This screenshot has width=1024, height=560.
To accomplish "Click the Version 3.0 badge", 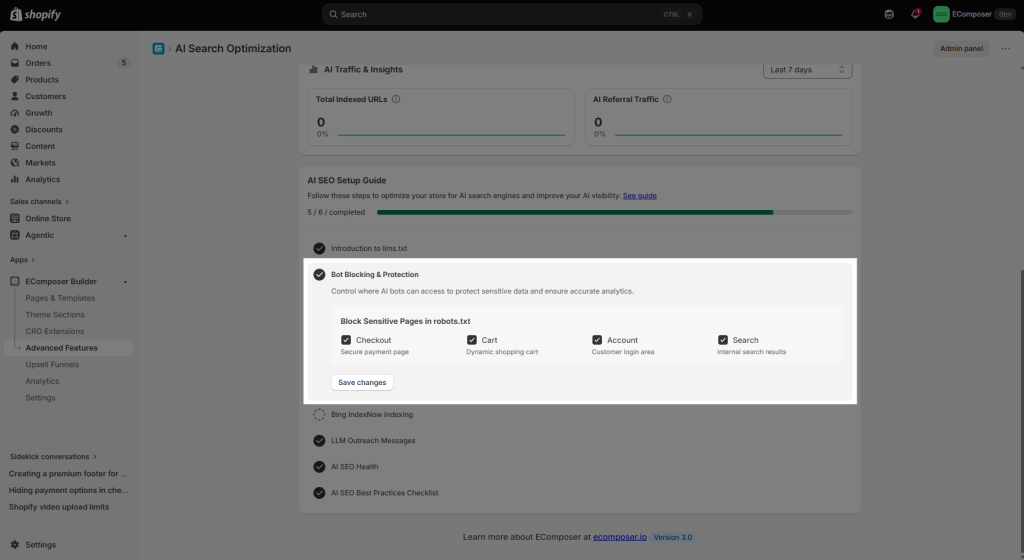I will click(x=673, y=537).
